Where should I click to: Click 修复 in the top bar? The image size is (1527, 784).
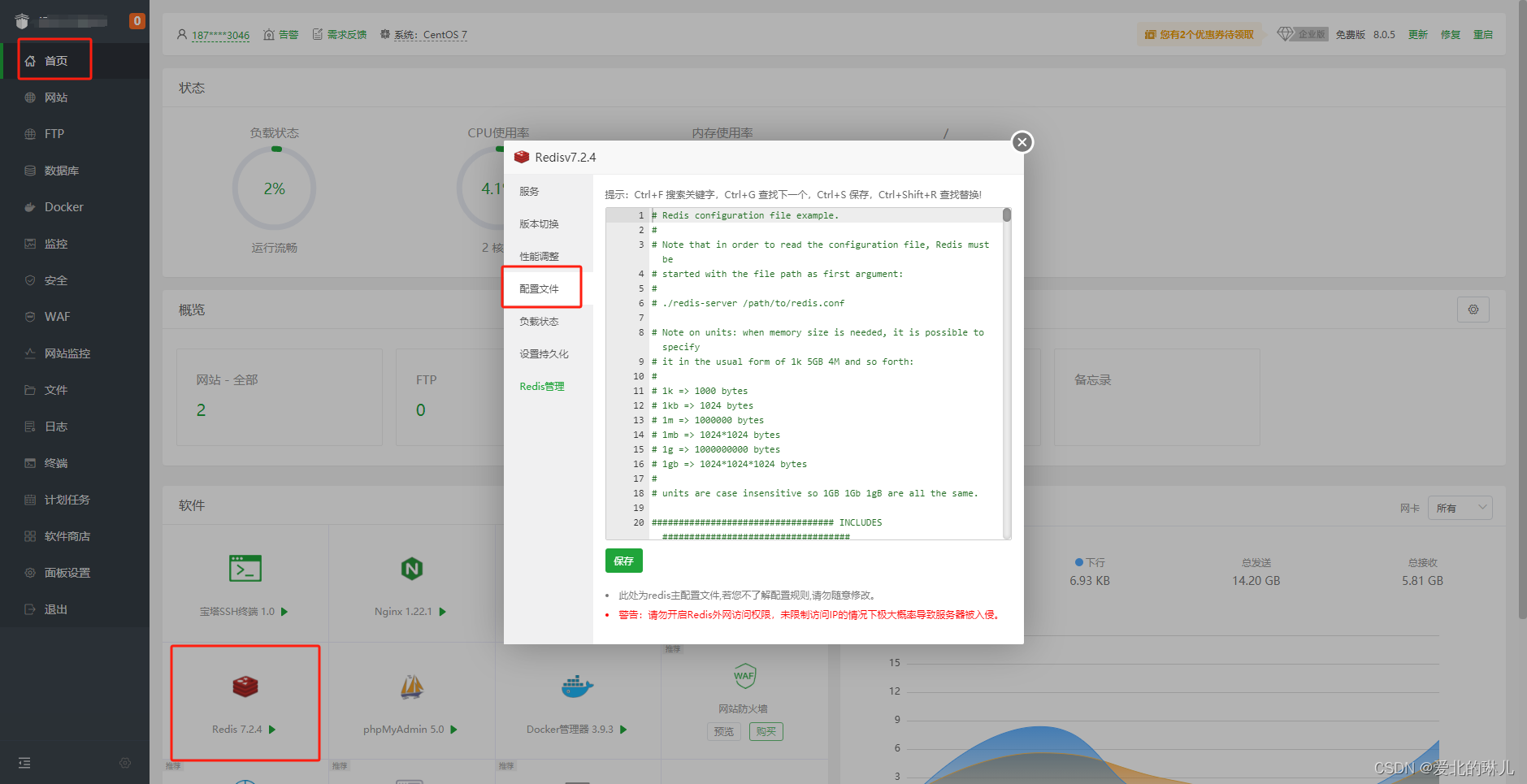[1451, 35]
